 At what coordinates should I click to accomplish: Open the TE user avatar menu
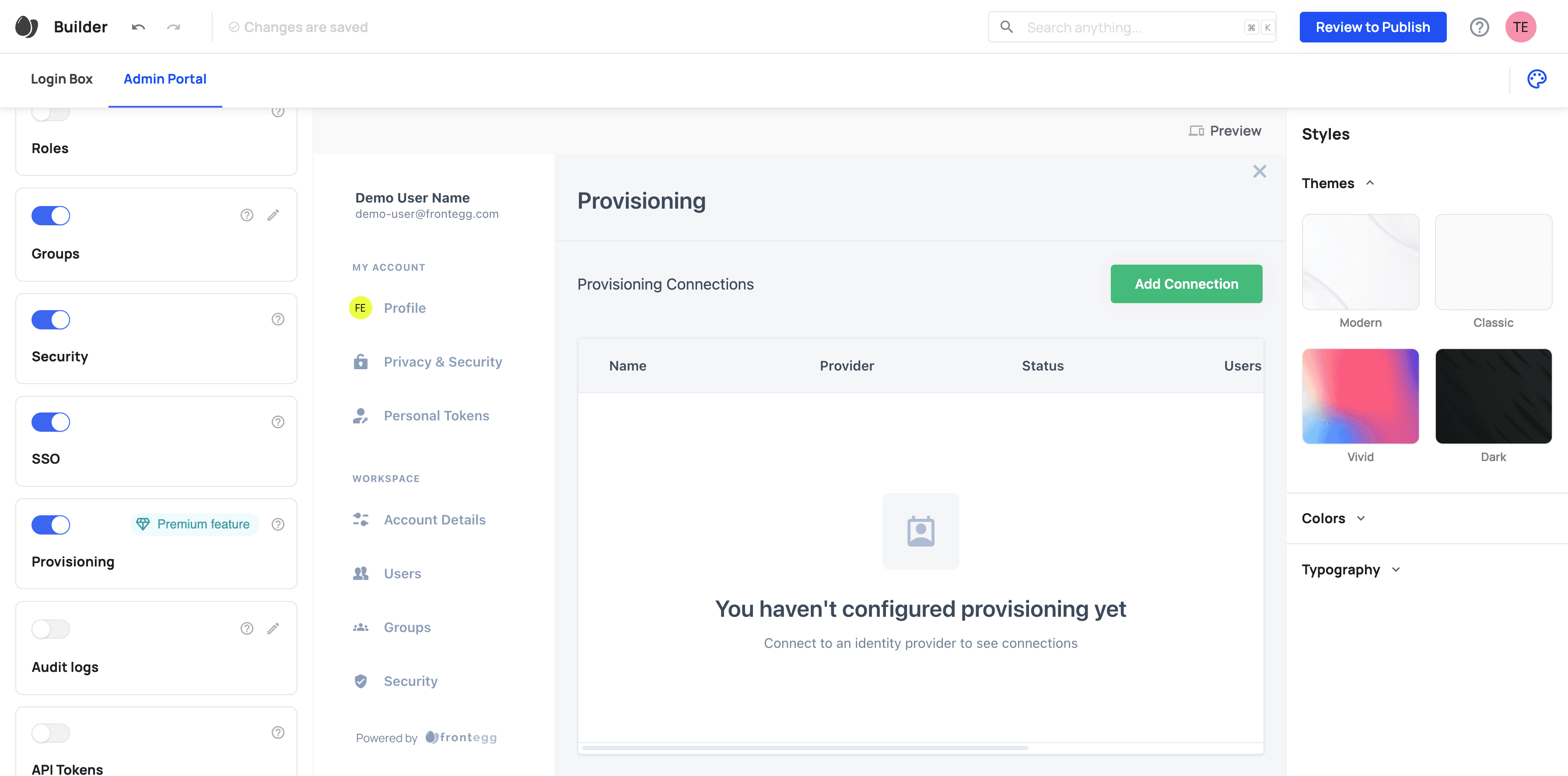pos(1520,27)
